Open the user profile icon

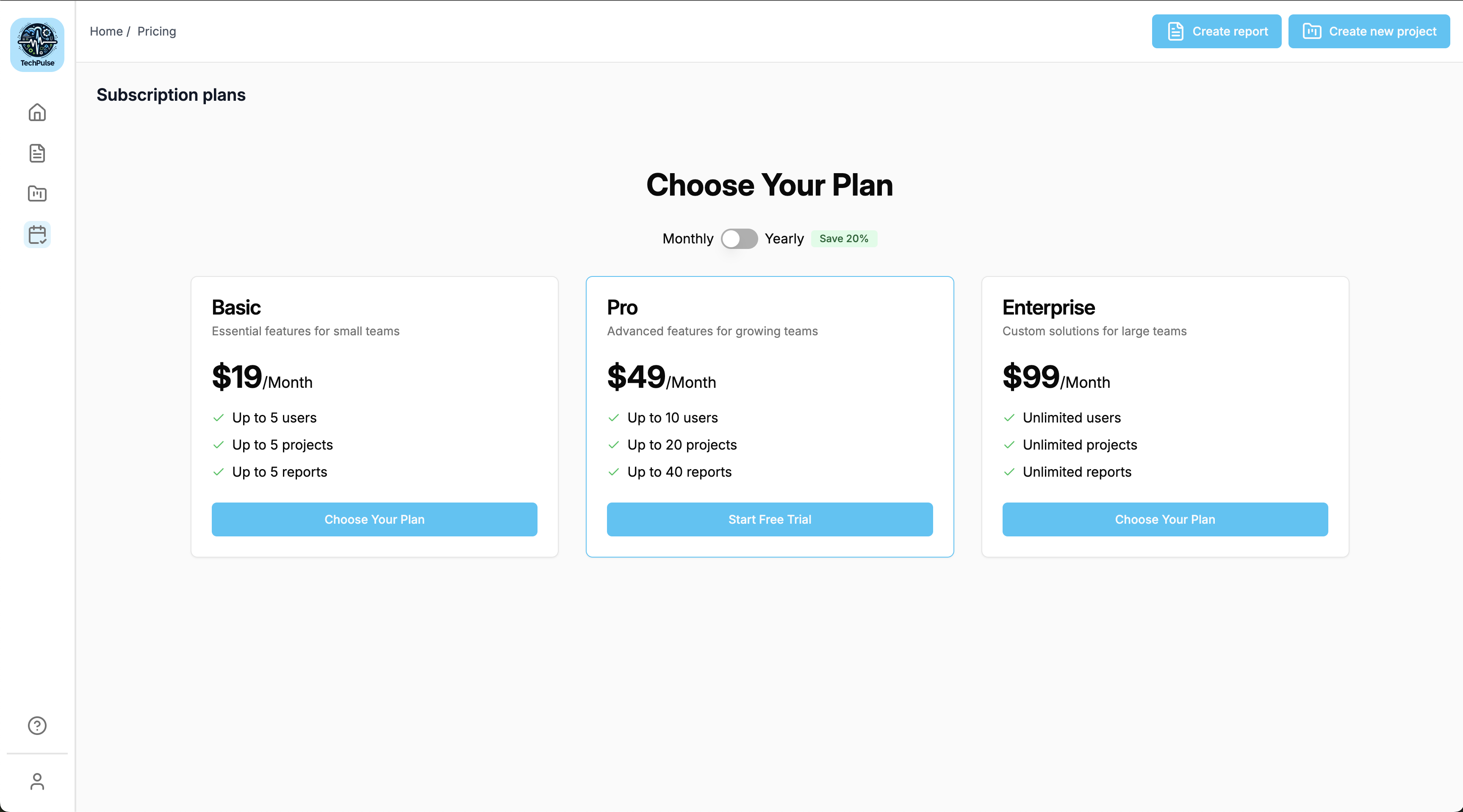coord(37,782)
